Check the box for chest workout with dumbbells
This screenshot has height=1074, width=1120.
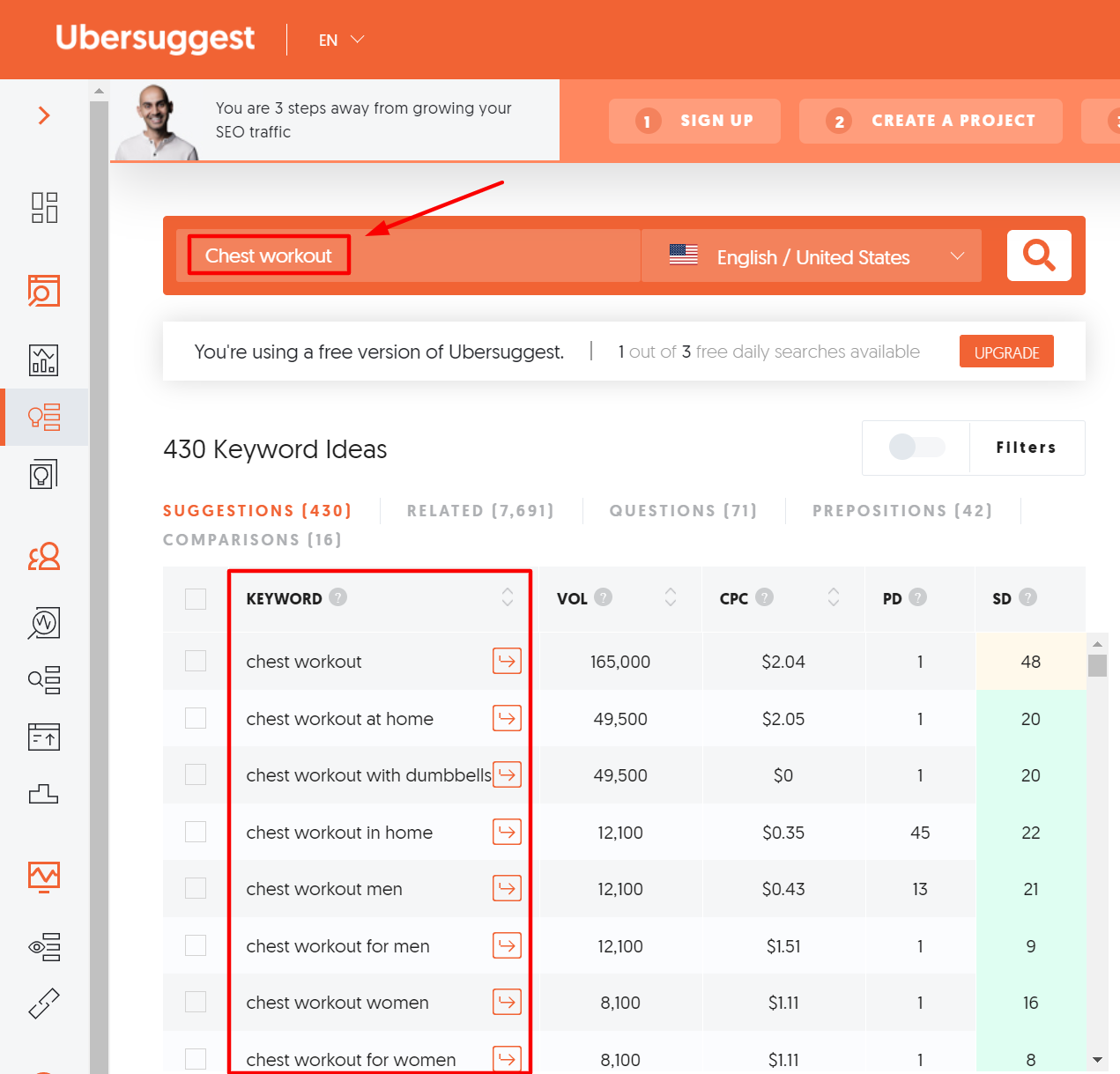196,774
